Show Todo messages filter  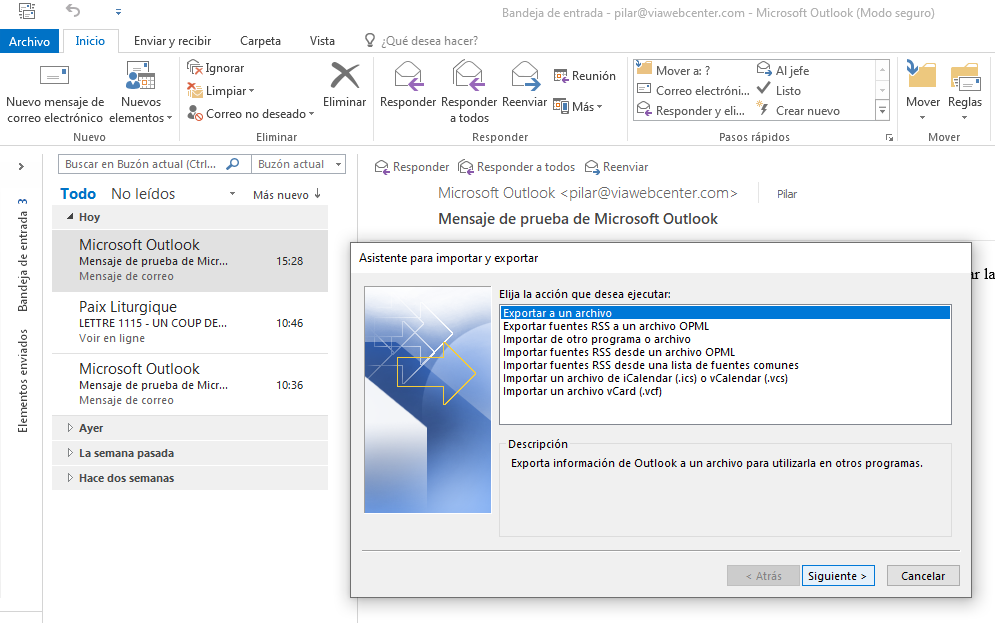(78, 194)
